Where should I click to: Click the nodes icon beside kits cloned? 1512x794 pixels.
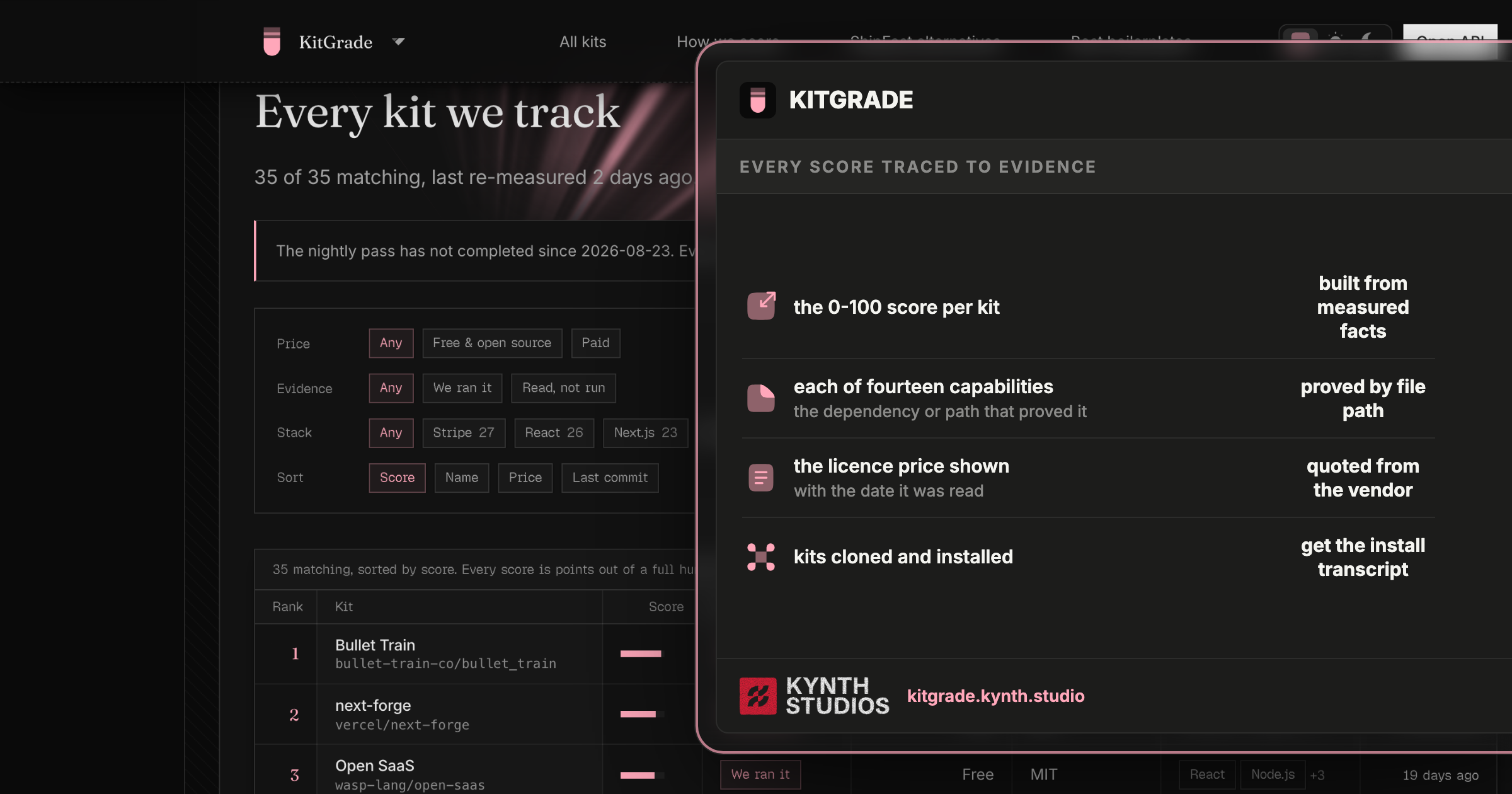(761, 557)
